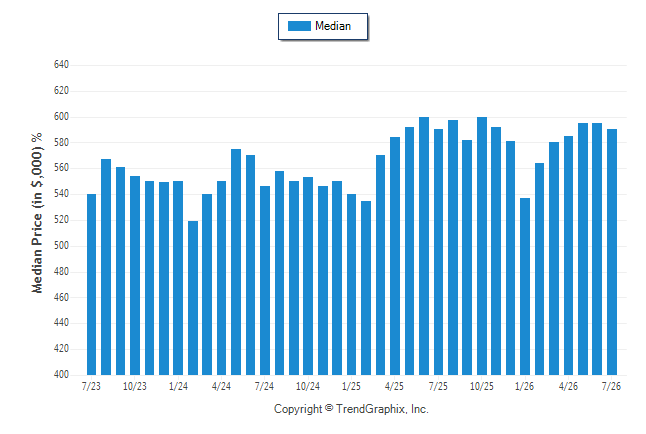Click the 7/24 x-axis label
This screenshot has width=646, height=434.
coord(264,386)
